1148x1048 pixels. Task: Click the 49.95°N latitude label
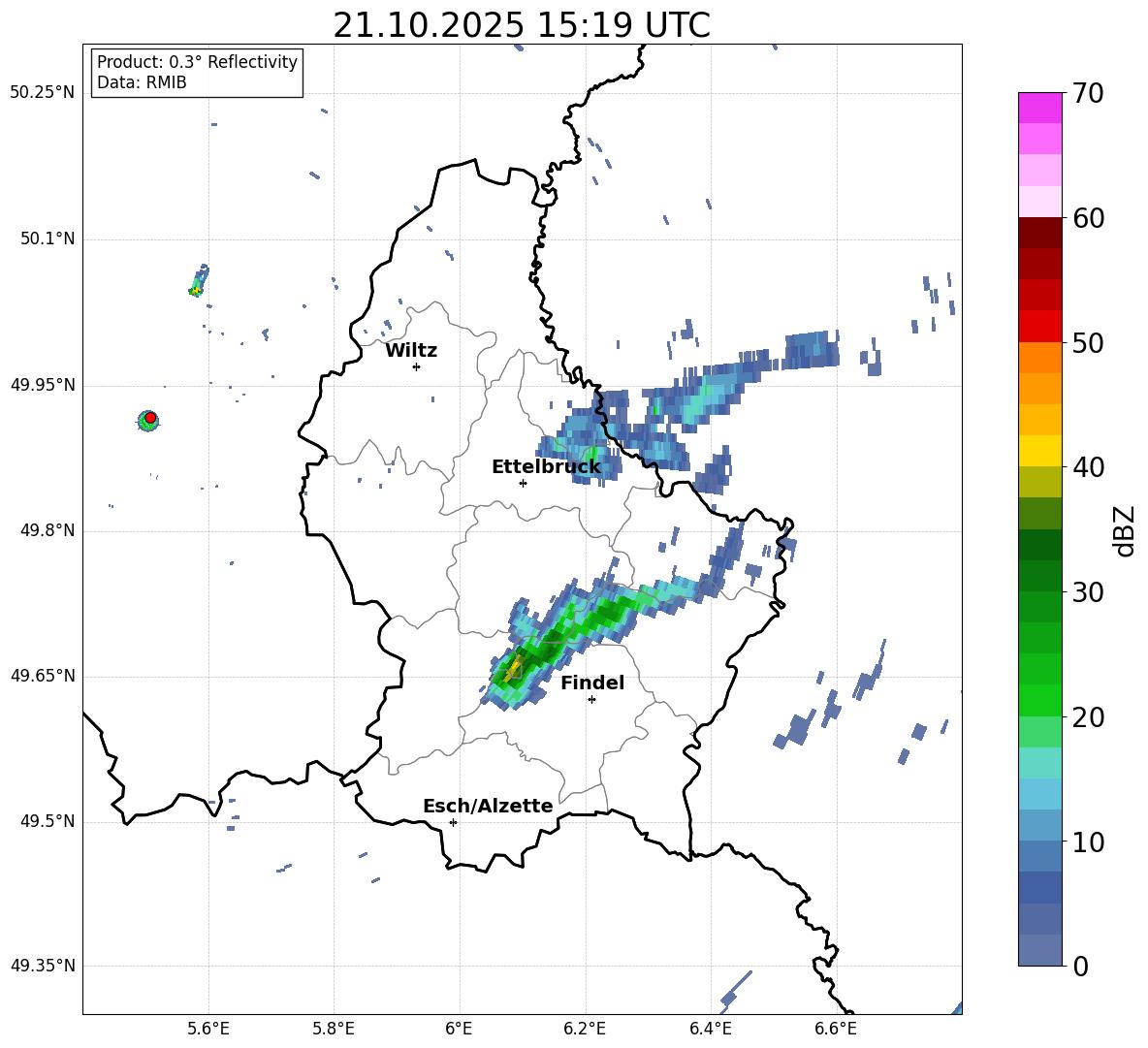(x=43, y=385)
